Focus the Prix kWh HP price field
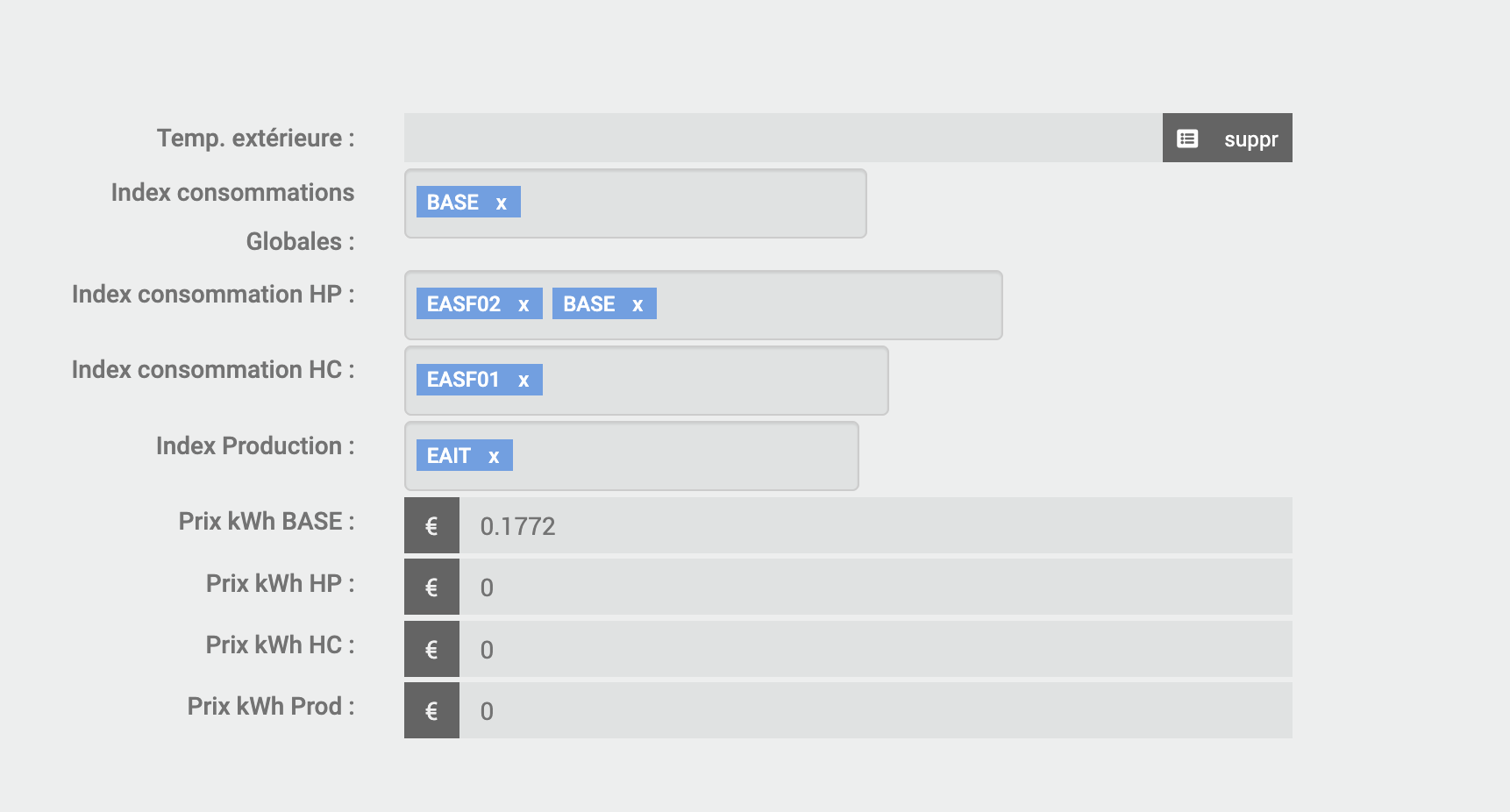 (x=875, y=588)
